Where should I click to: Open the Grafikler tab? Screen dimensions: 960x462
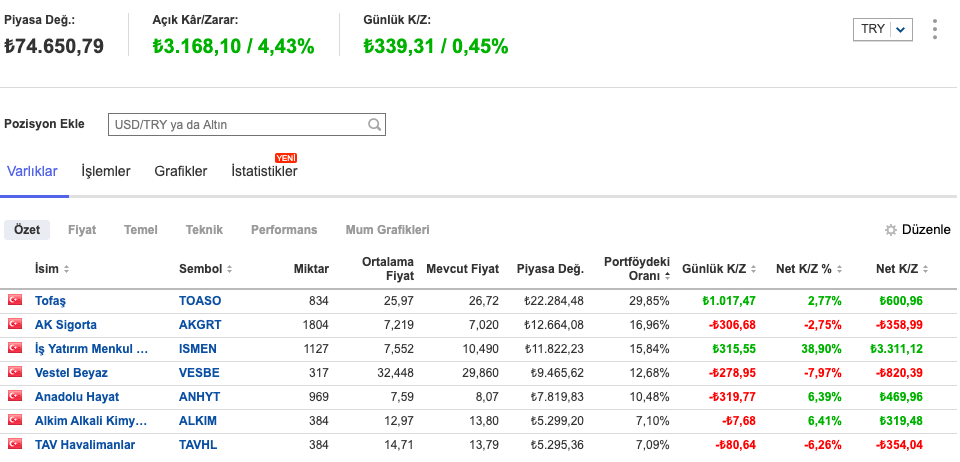coord(181,171)
